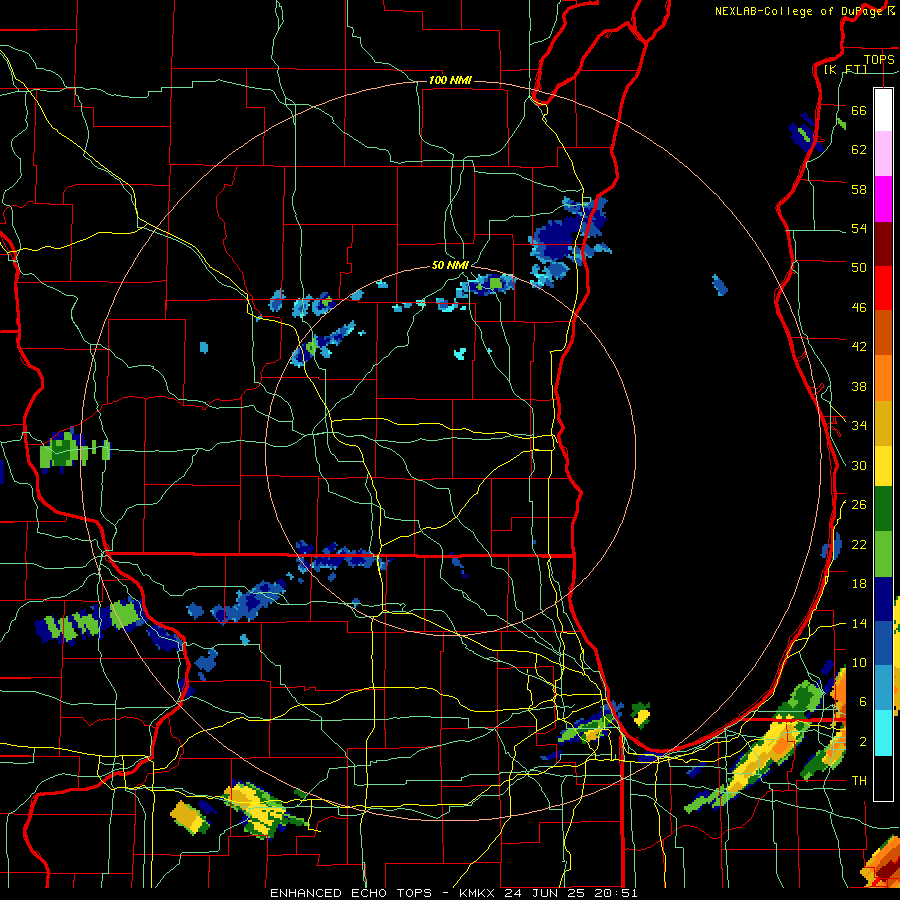Click the '18' scale label
This screenshot has height=900, width=900.
point(859,584)
